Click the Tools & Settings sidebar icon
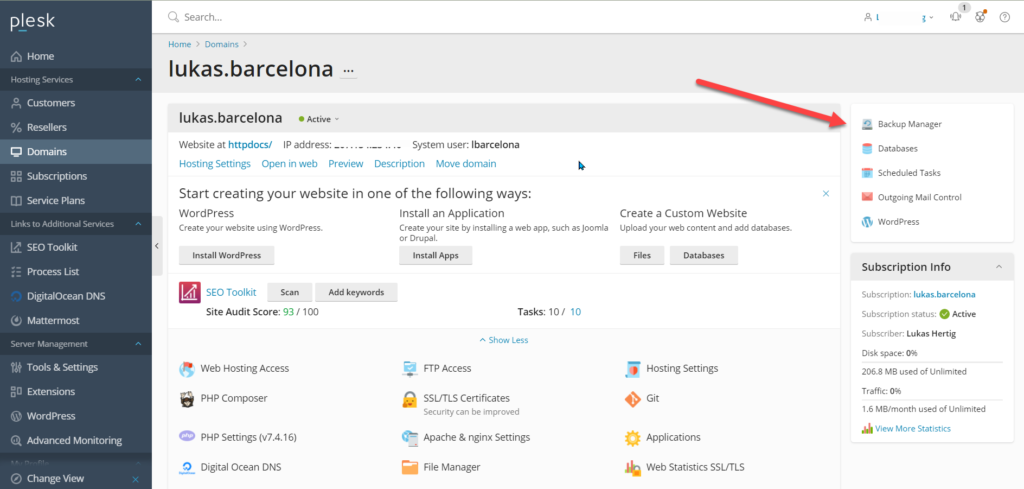 click(17, 367)
